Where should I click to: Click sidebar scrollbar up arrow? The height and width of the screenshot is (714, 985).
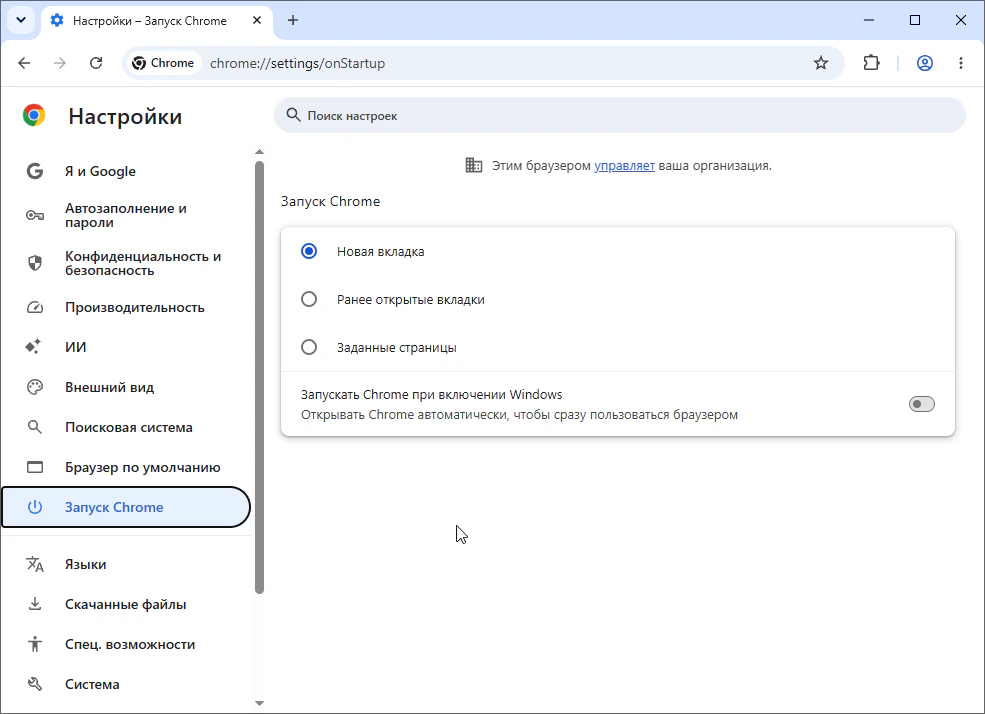tap(259, 152)
